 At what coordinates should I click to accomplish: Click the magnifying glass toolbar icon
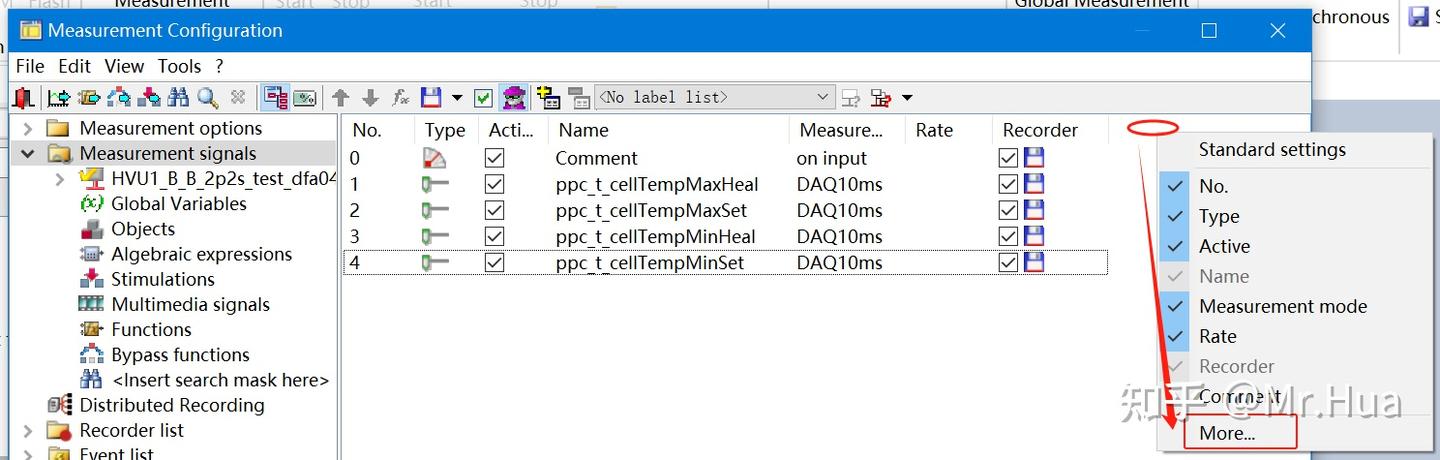[x=207, y=97]
